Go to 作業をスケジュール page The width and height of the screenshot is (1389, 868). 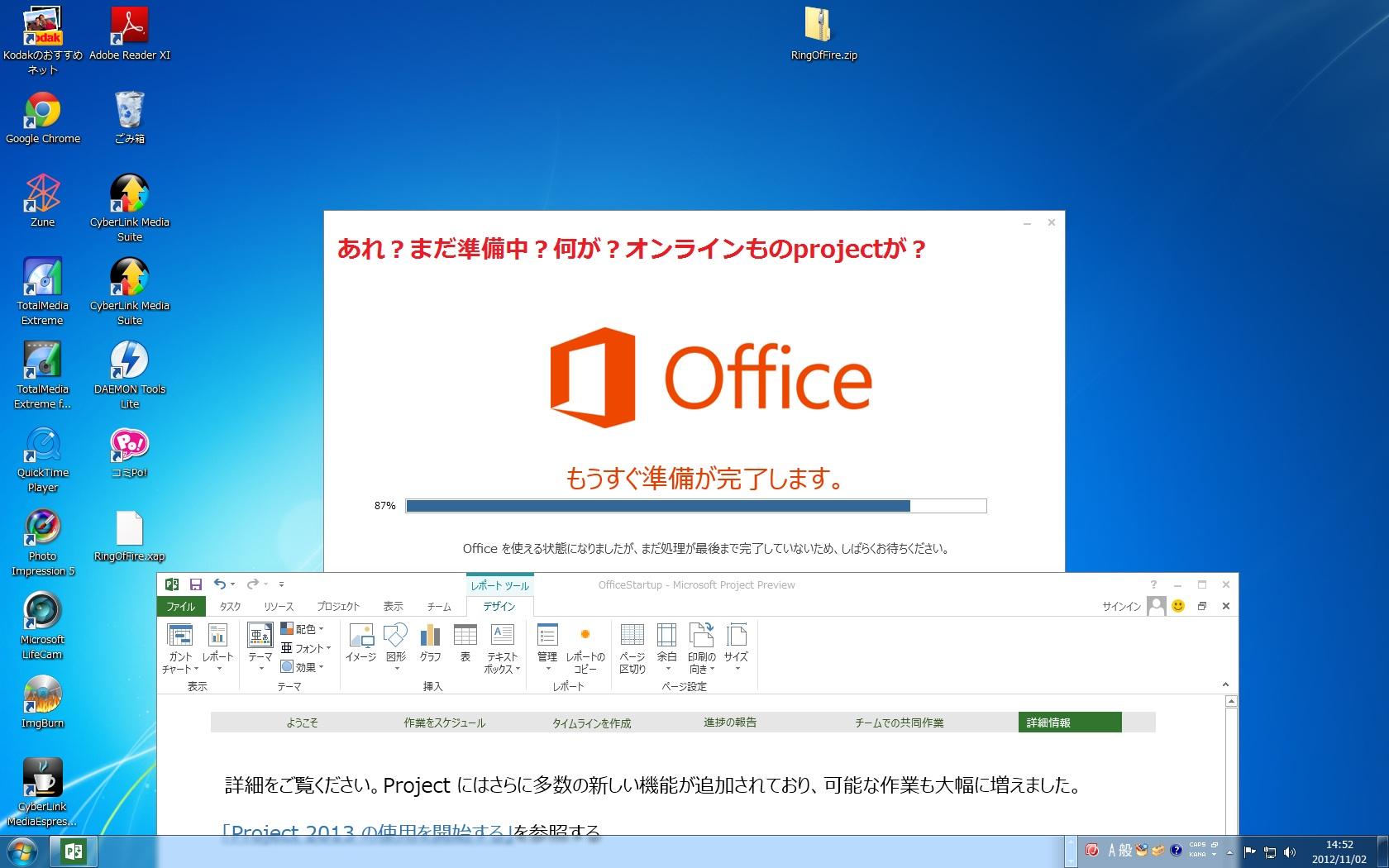[444, 723]
